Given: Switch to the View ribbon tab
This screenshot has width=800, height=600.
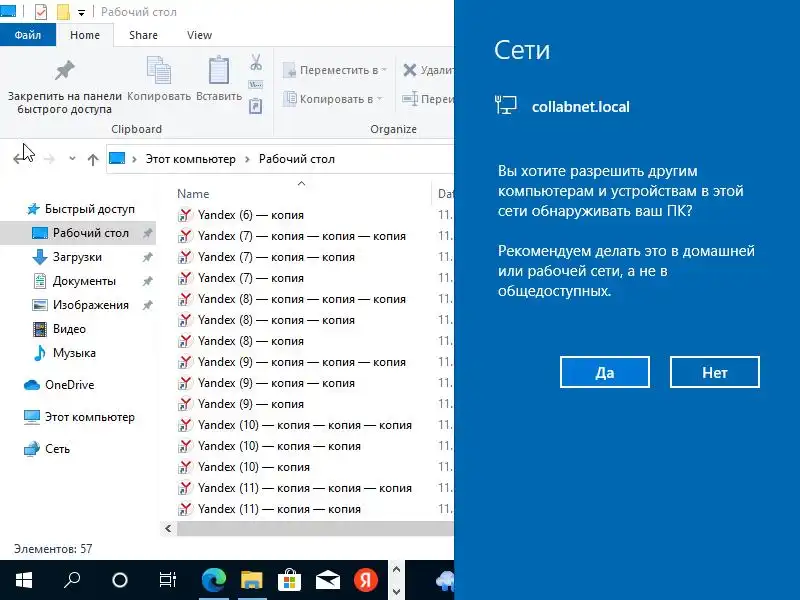Looking at the screenshot, I should coord(199,35).
